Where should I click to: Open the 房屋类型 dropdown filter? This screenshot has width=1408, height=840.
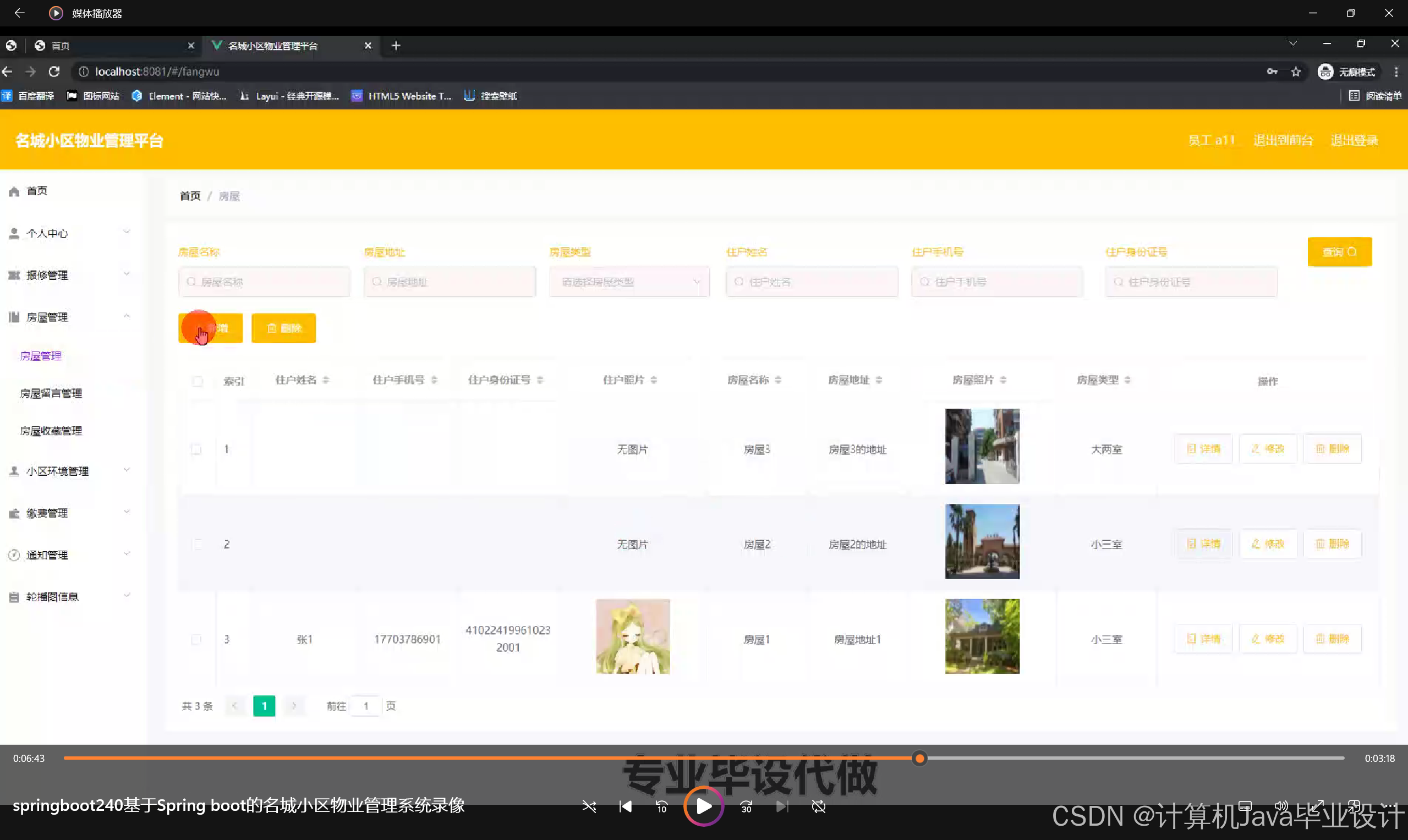[x=629, y=282]
